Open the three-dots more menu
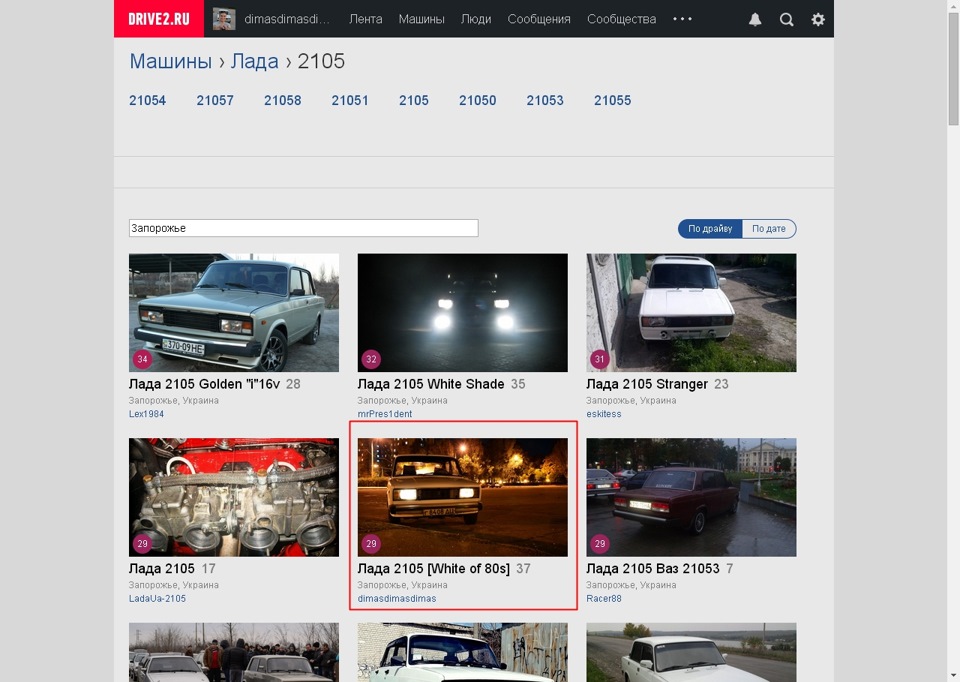 point(682,19)
